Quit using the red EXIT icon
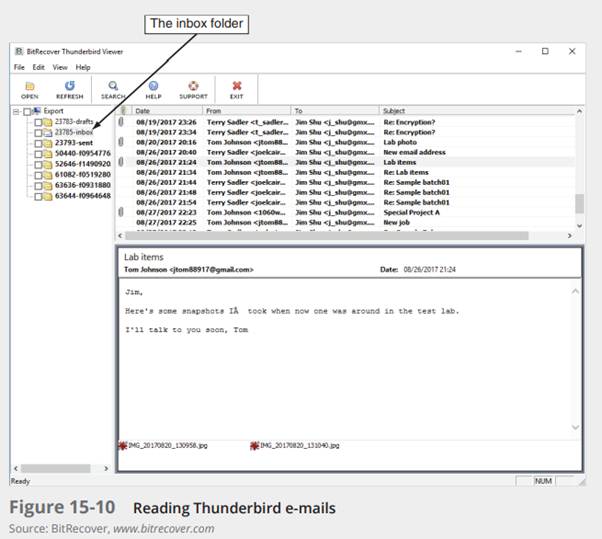The width and height of the screenshot is (602, 539). (x=236, y=90)
